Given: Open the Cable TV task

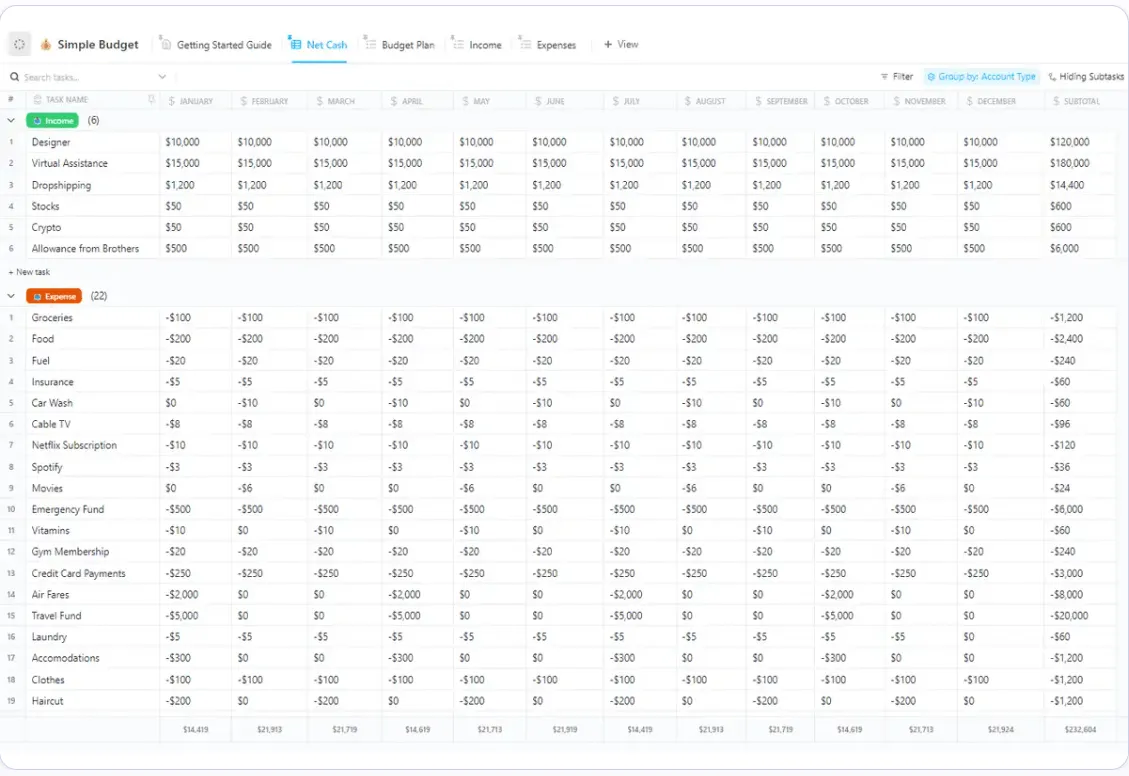Looking at the screenshot, I should click(x=51, y=424).
